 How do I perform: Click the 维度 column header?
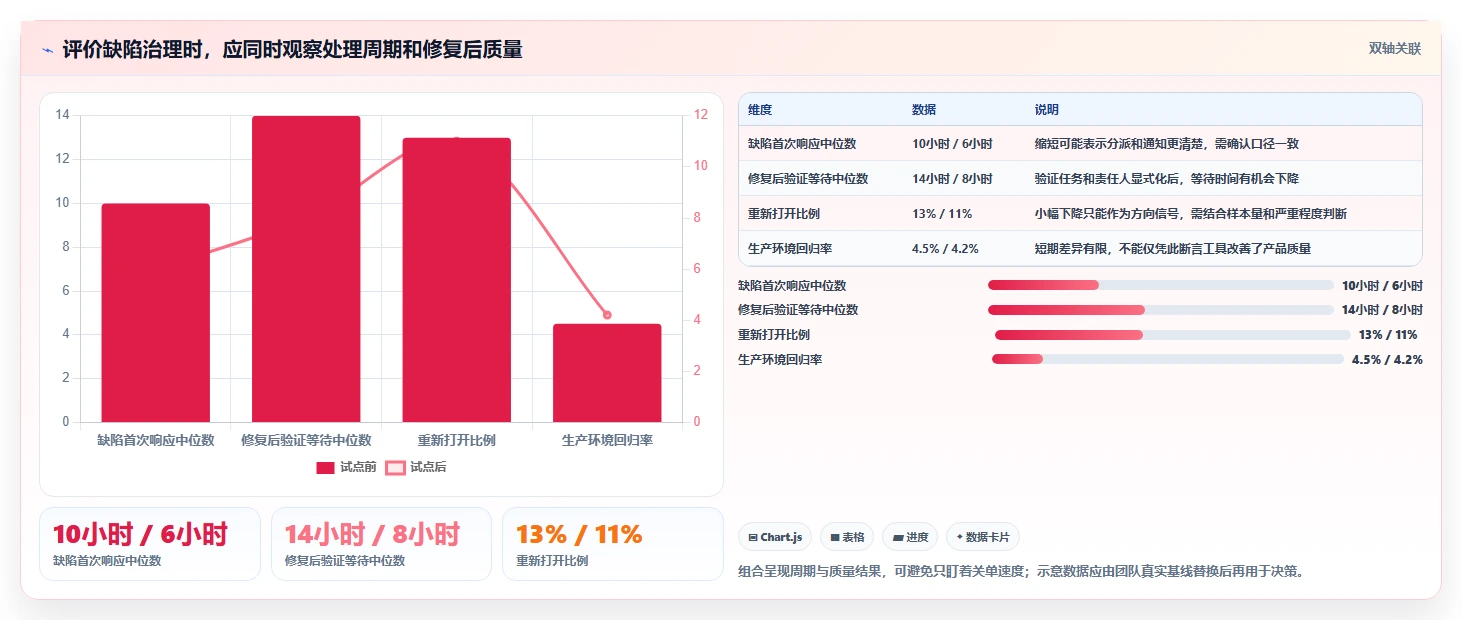pyautogui.click(x=760, y=110)
